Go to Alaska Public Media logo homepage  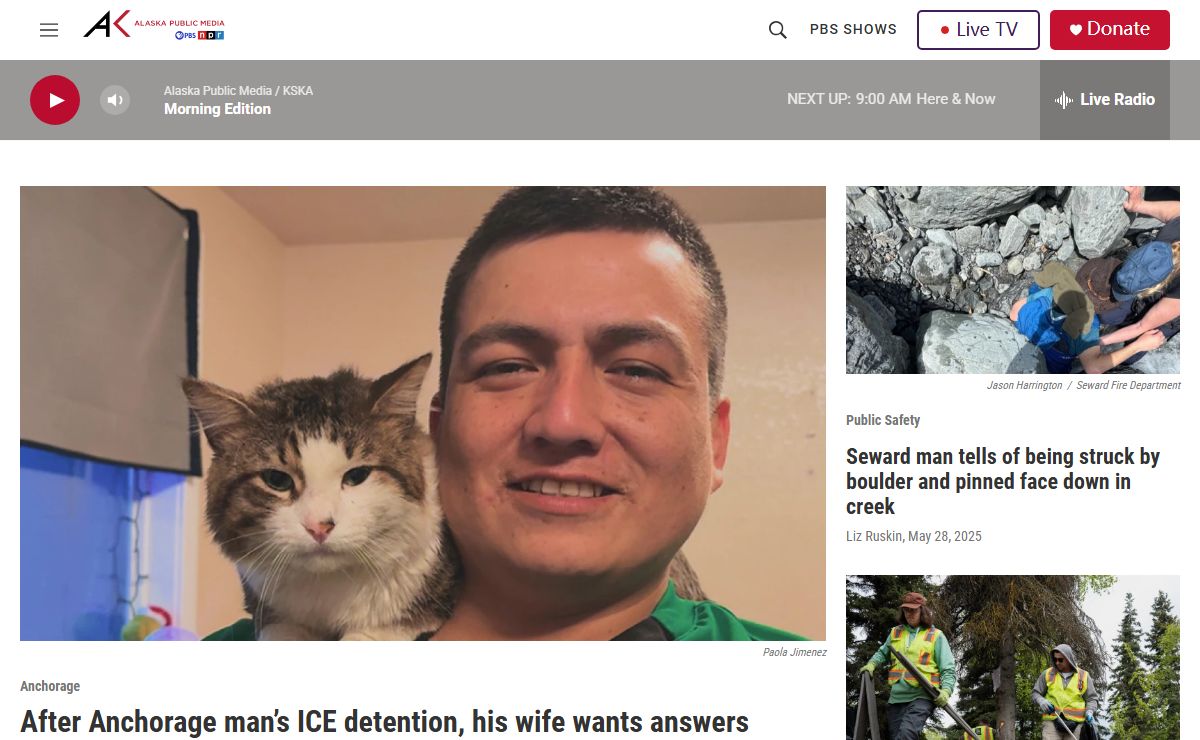154,25
